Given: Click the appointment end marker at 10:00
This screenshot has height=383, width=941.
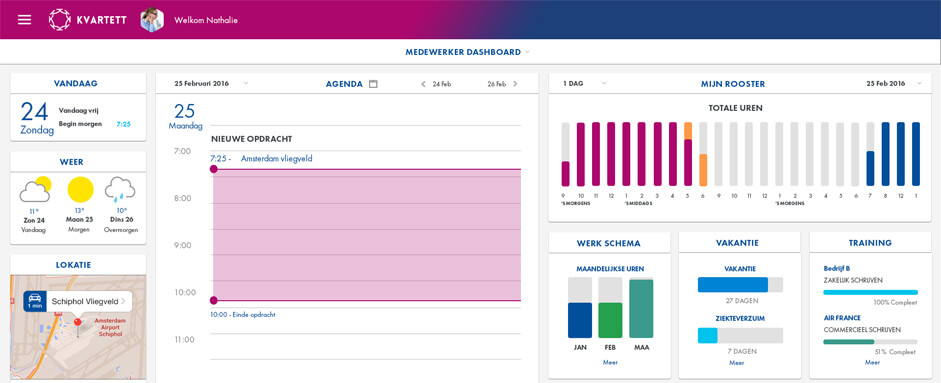Looking at the screenshot, I should coord(214,300).
